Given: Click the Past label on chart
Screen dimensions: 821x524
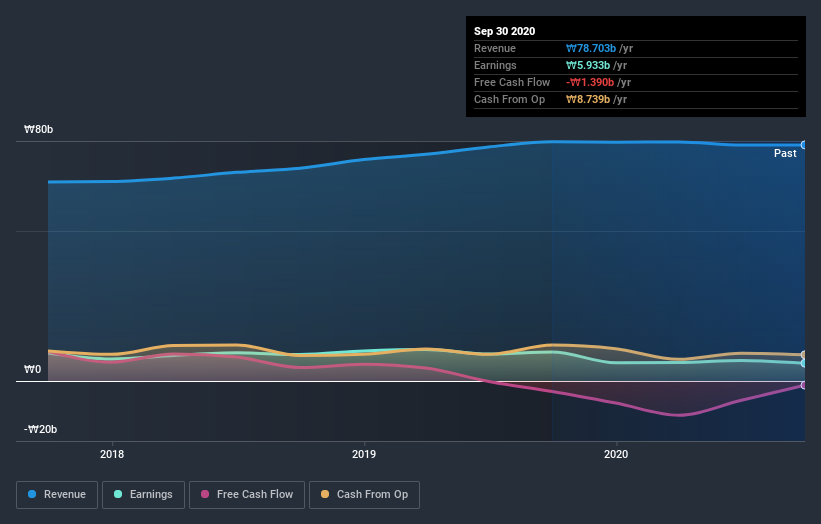Looking at the screenshot, I should (x=785, y=153).
